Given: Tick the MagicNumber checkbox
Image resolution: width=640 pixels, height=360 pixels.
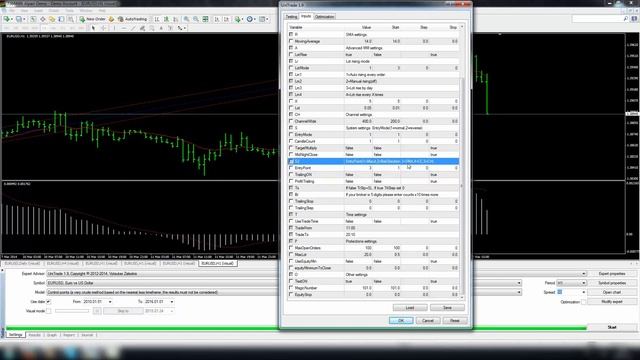Looking at the screenshot, I should pos(291,288).
